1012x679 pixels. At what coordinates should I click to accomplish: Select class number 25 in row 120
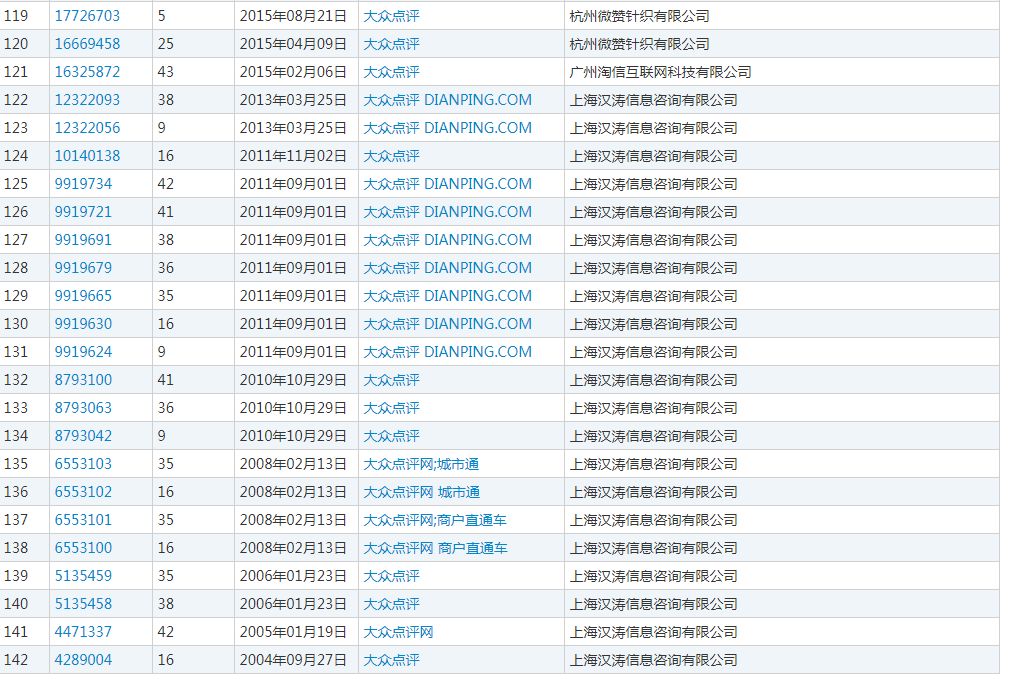166,44
